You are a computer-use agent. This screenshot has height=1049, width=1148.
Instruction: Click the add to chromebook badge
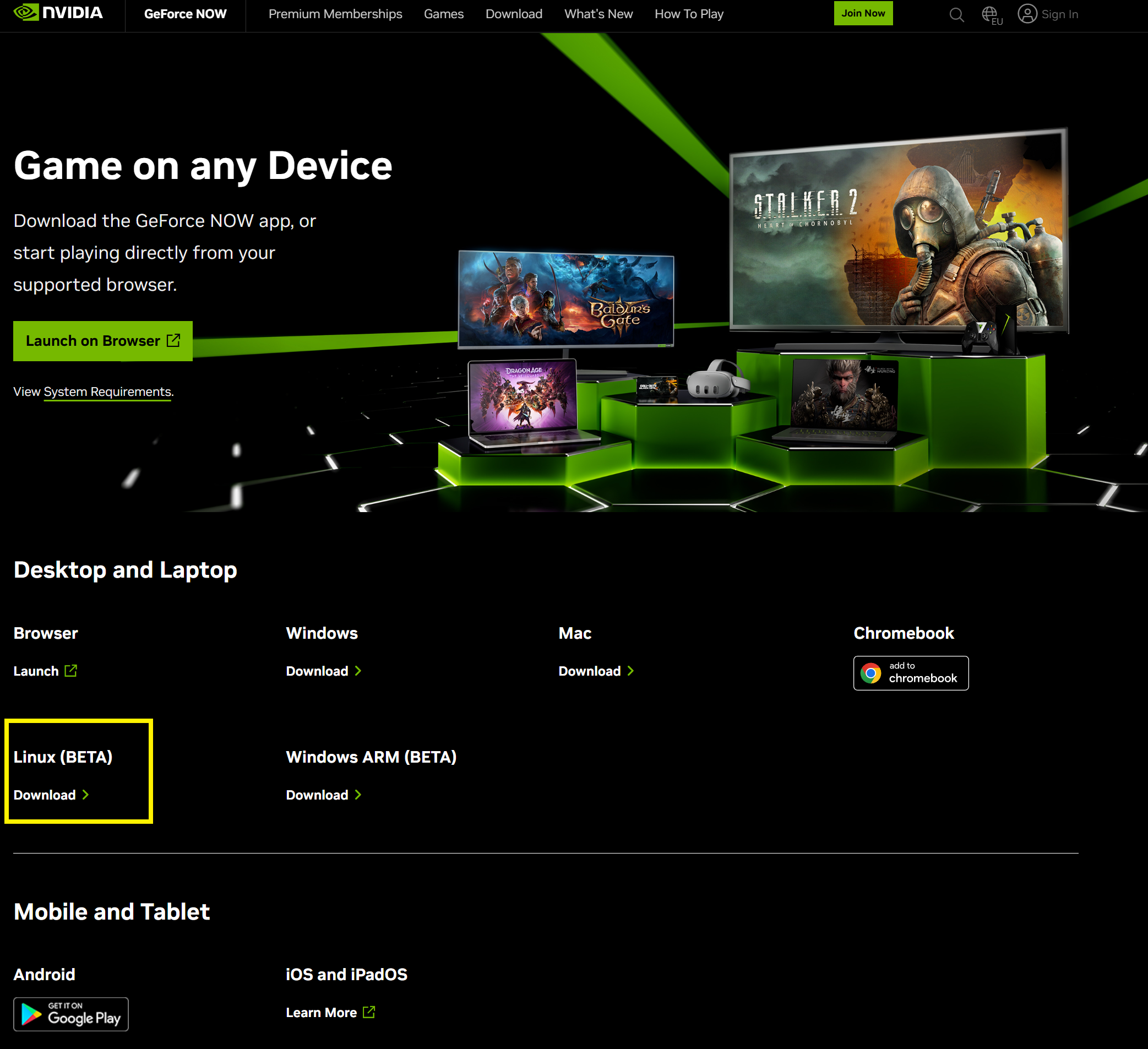tap(910, 672)
